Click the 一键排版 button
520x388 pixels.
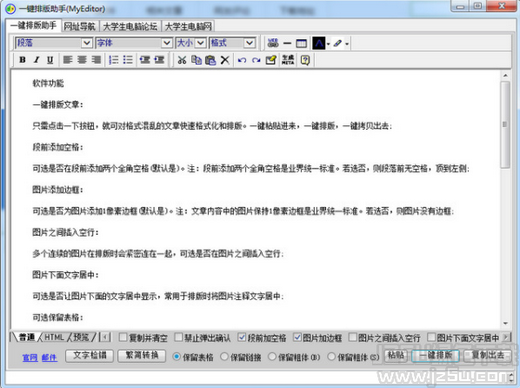436,356
